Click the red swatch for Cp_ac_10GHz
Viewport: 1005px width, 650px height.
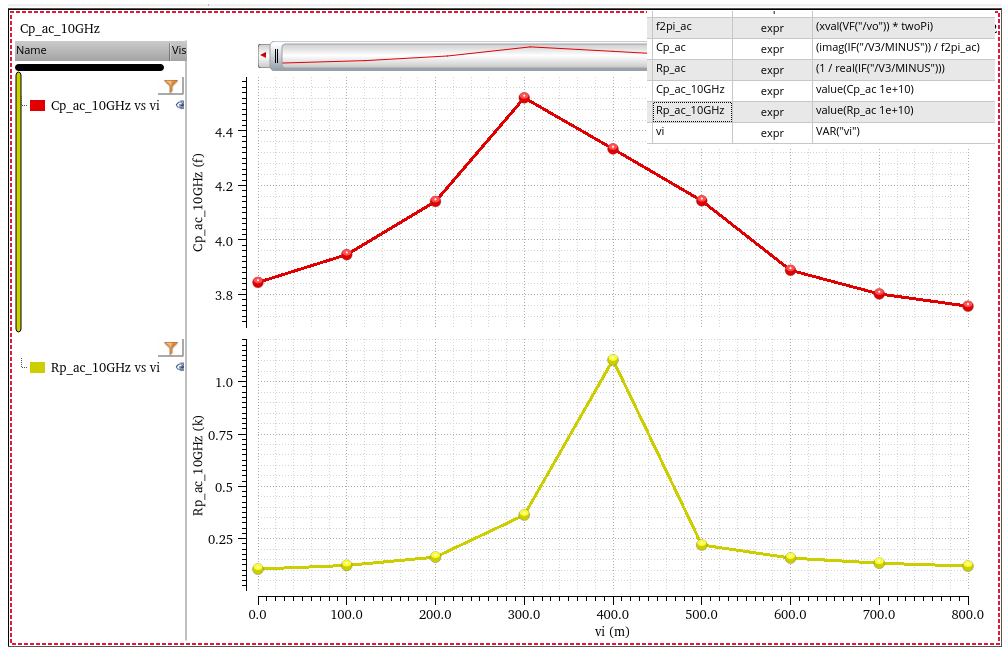coord(38,106)
